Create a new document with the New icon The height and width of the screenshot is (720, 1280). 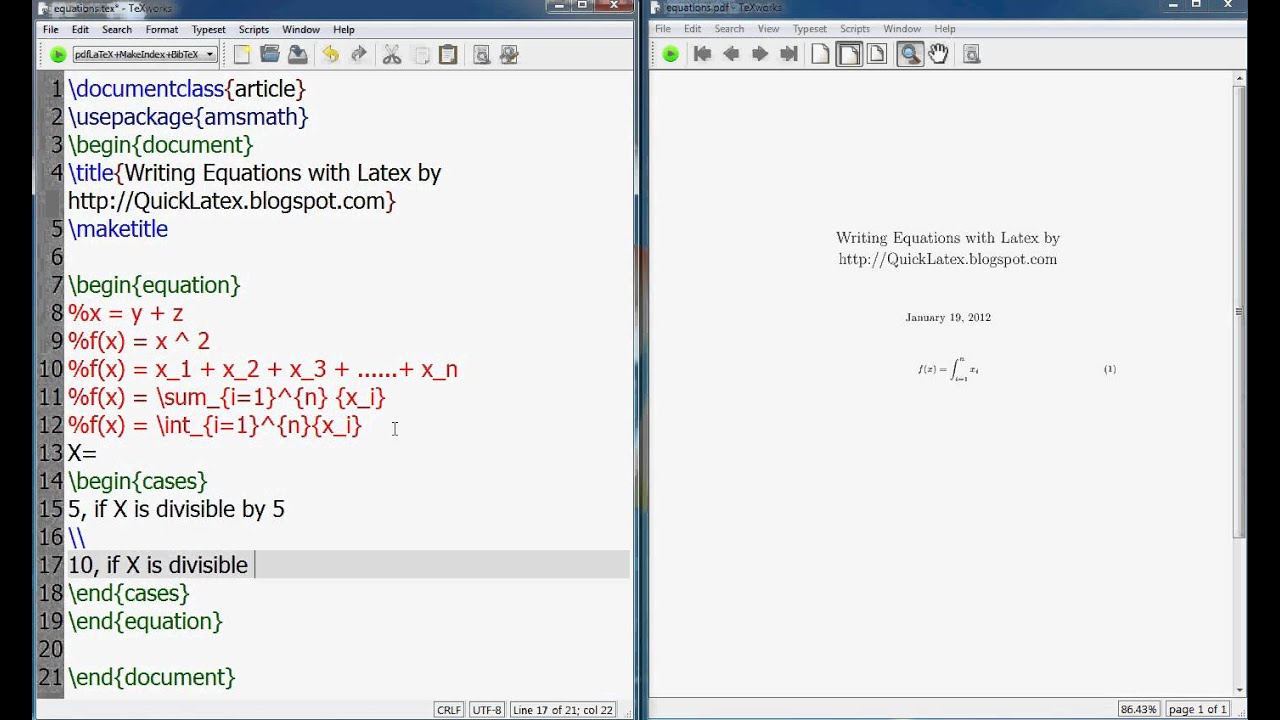242,54
